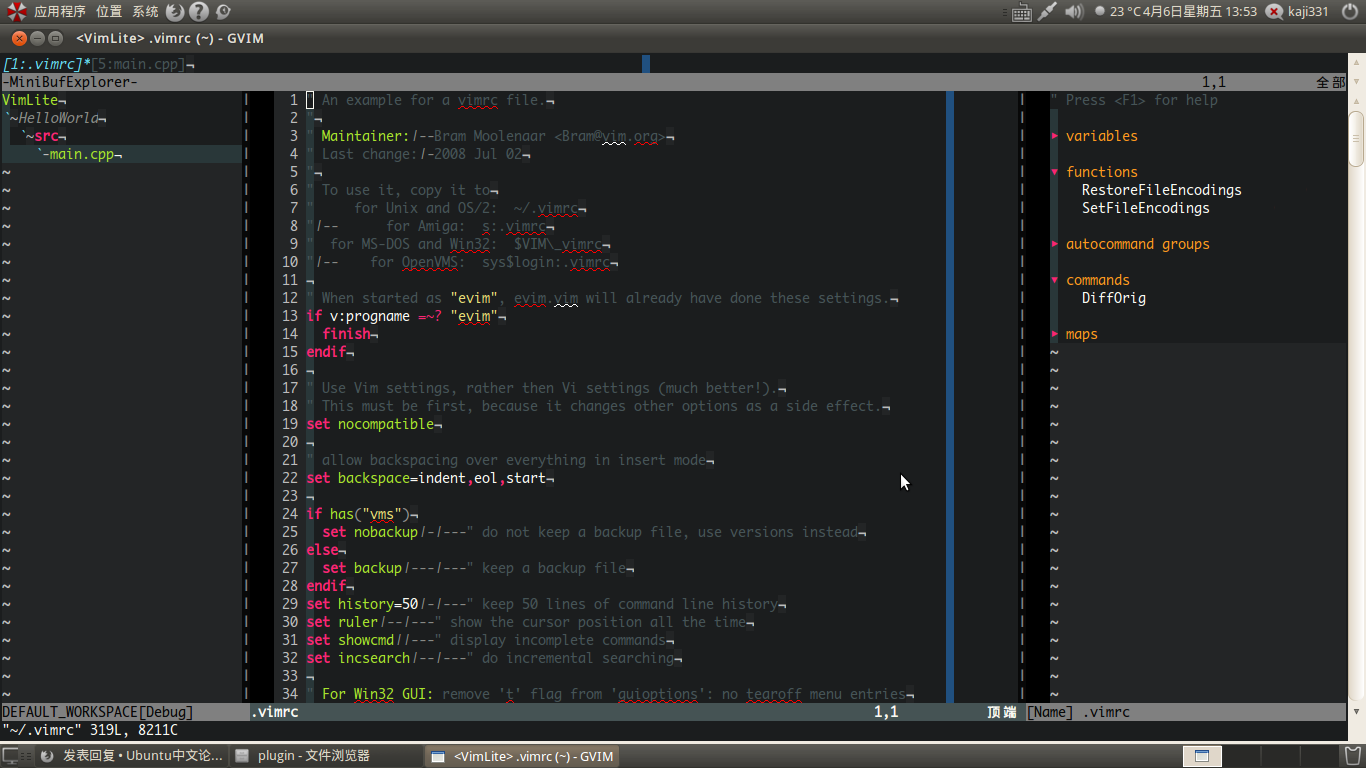Click the 'if has("vms")' line

pos(359,514)
